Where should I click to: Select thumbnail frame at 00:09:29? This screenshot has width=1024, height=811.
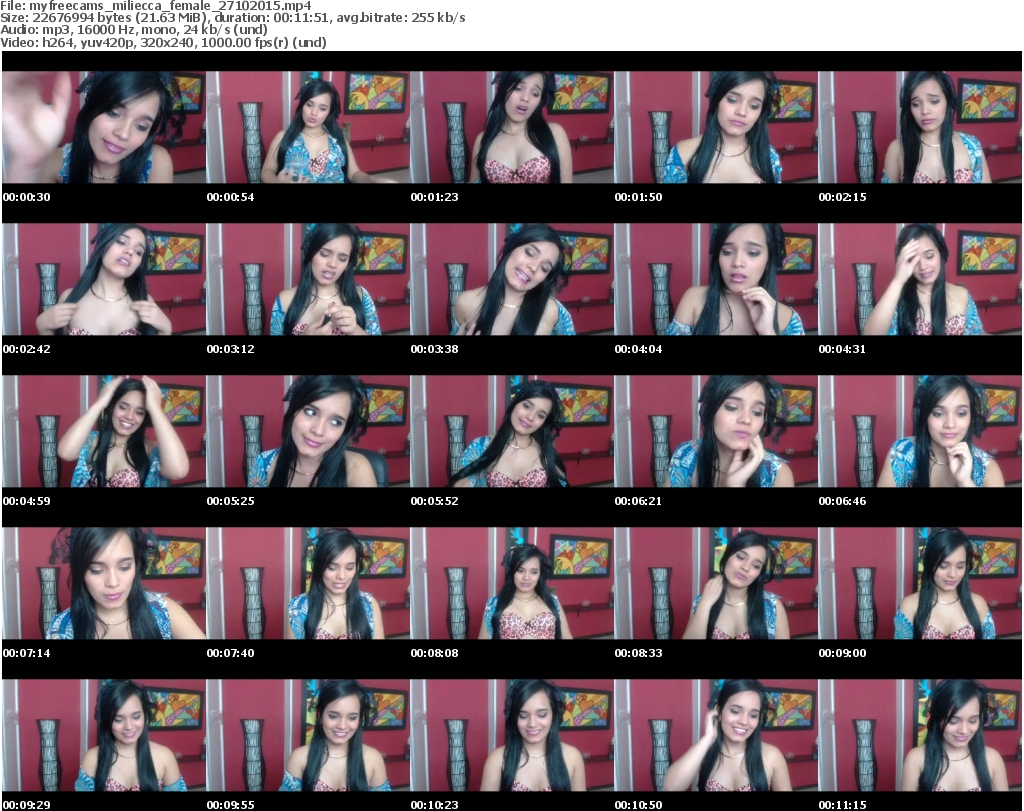[104, 736]
